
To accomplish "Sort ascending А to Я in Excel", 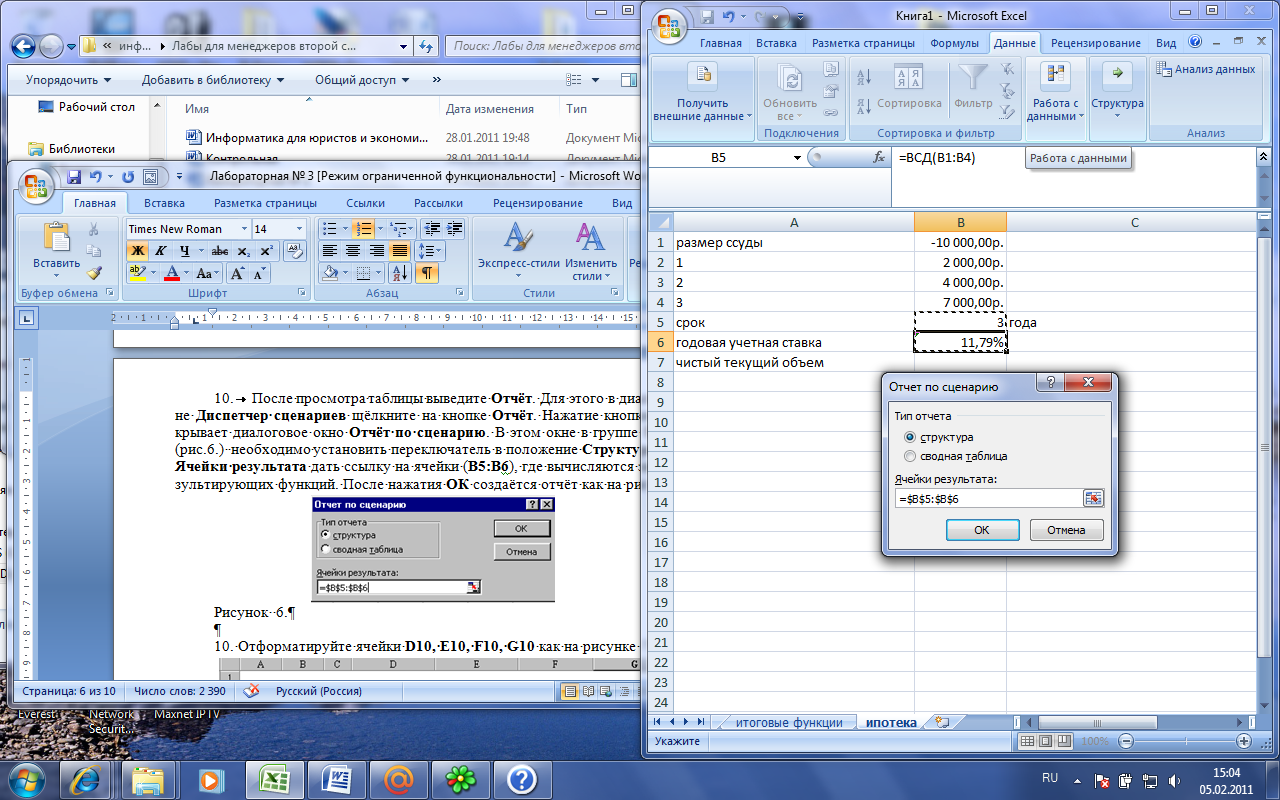I will point(865,76).
